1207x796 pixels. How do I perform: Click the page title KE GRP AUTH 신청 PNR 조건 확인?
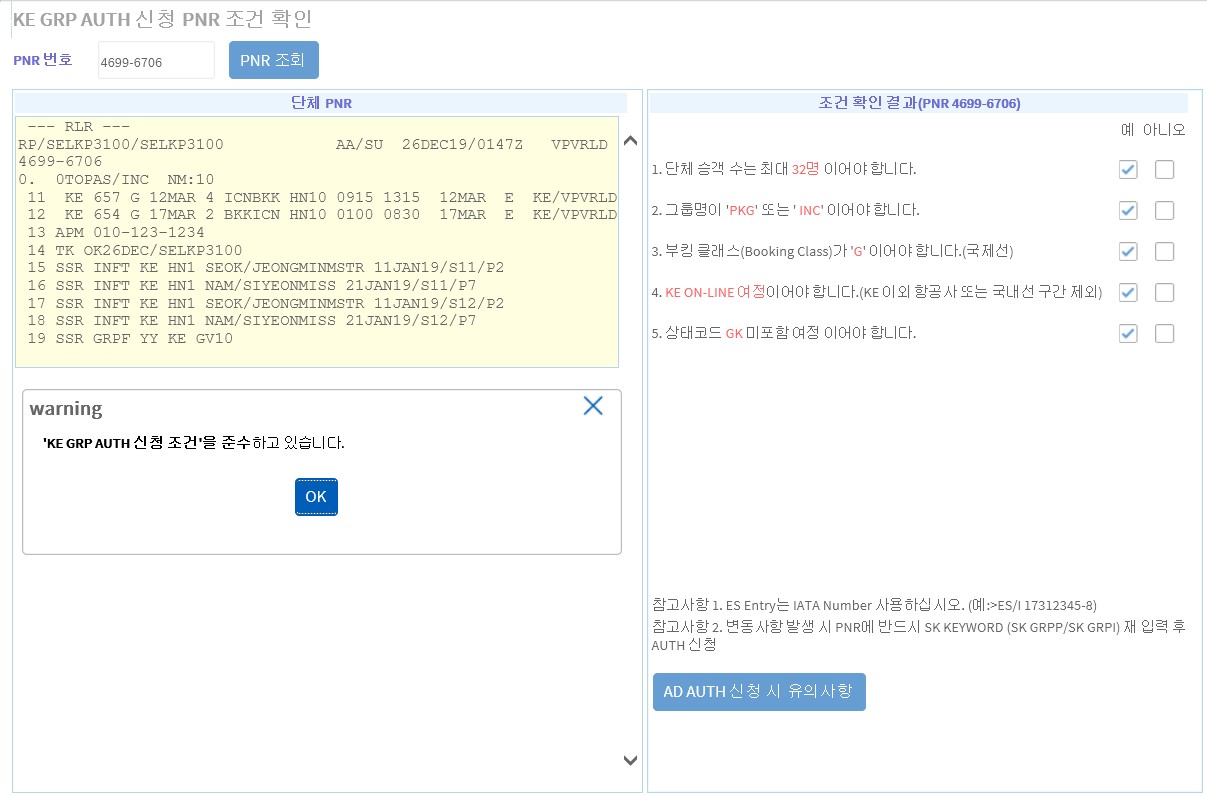(163, 20)
